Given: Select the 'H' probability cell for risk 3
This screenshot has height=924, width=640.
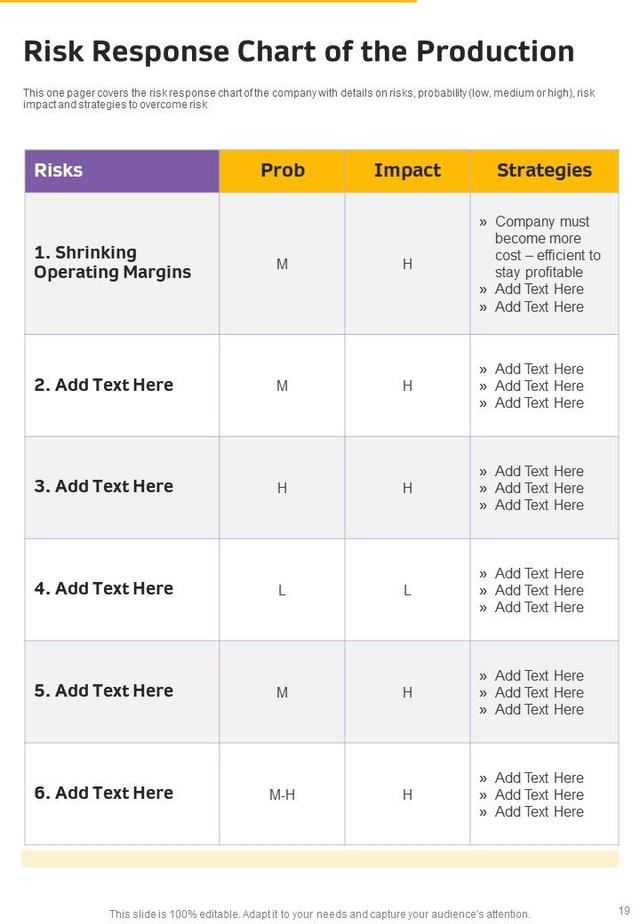Looking at the screenshot, I should click(282, 489).
